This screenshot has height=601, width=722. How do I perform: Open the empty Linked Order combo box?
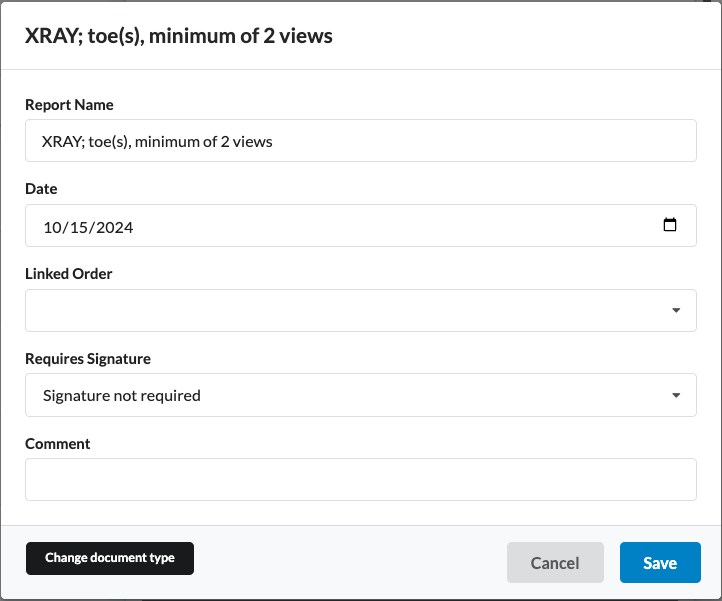point(340,311)
